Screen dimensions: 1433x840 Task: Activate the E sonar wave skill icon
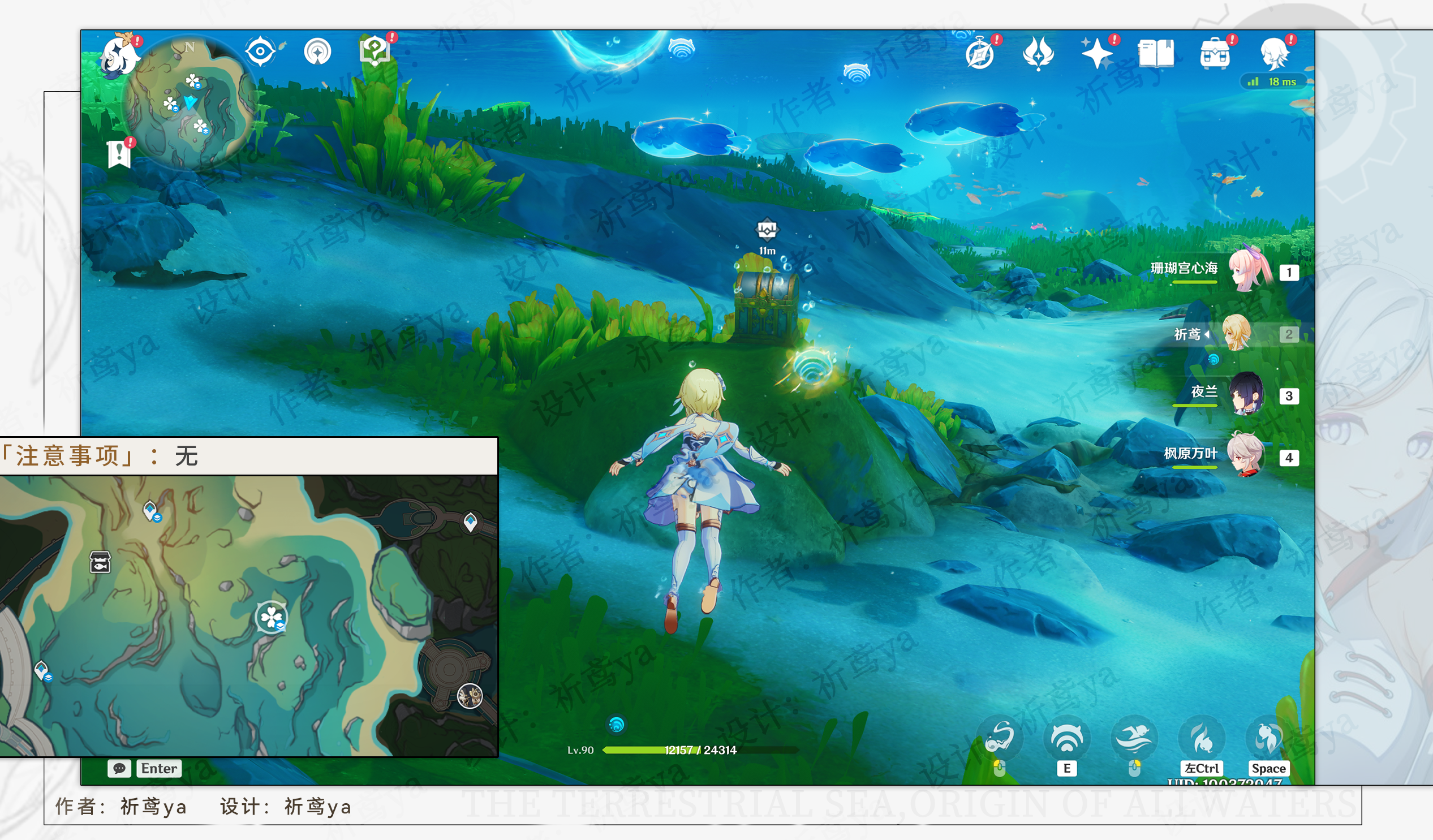(1067, 738)
